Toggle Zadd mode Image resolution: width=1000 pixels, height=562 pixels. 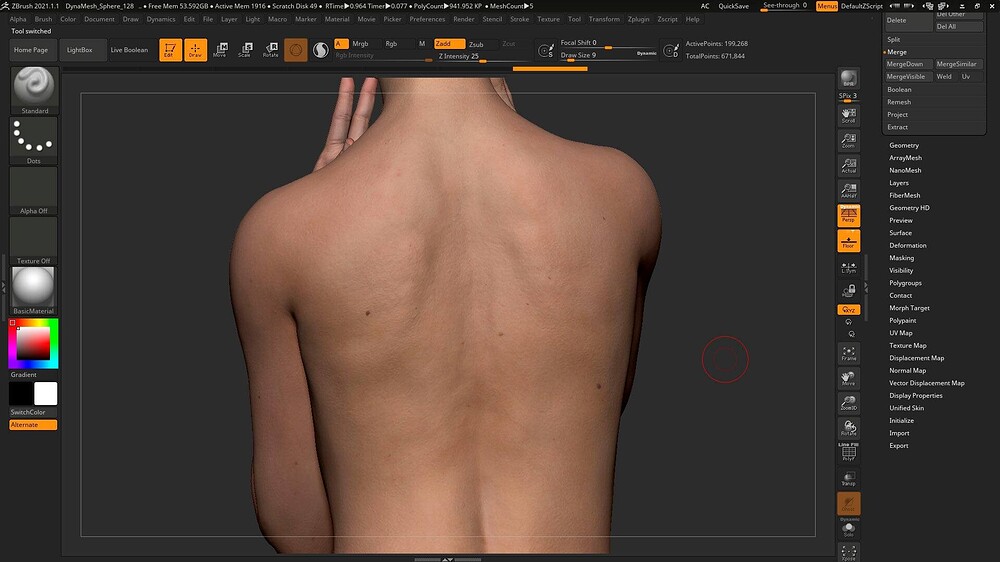(450, 43)
